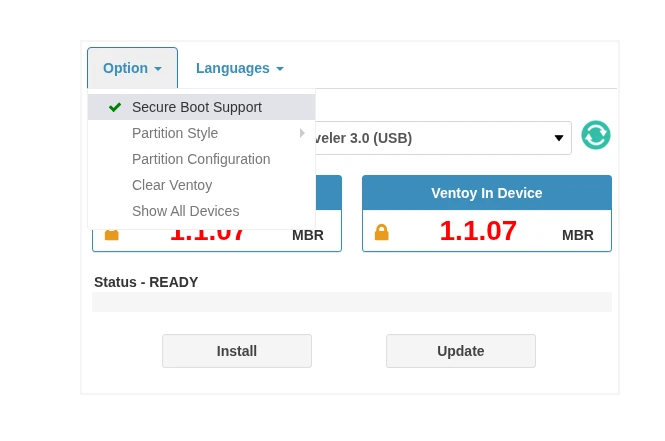This screenshot has height=441, width=665.
Task: Click the lock icon in Ventoy In Device
Action: (381, 232)
